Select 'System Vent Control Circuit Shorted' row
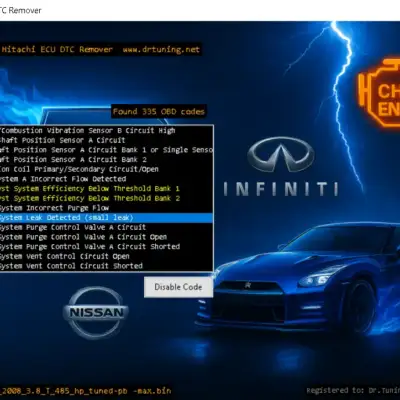Screen dimensions: 400x400 106,266
